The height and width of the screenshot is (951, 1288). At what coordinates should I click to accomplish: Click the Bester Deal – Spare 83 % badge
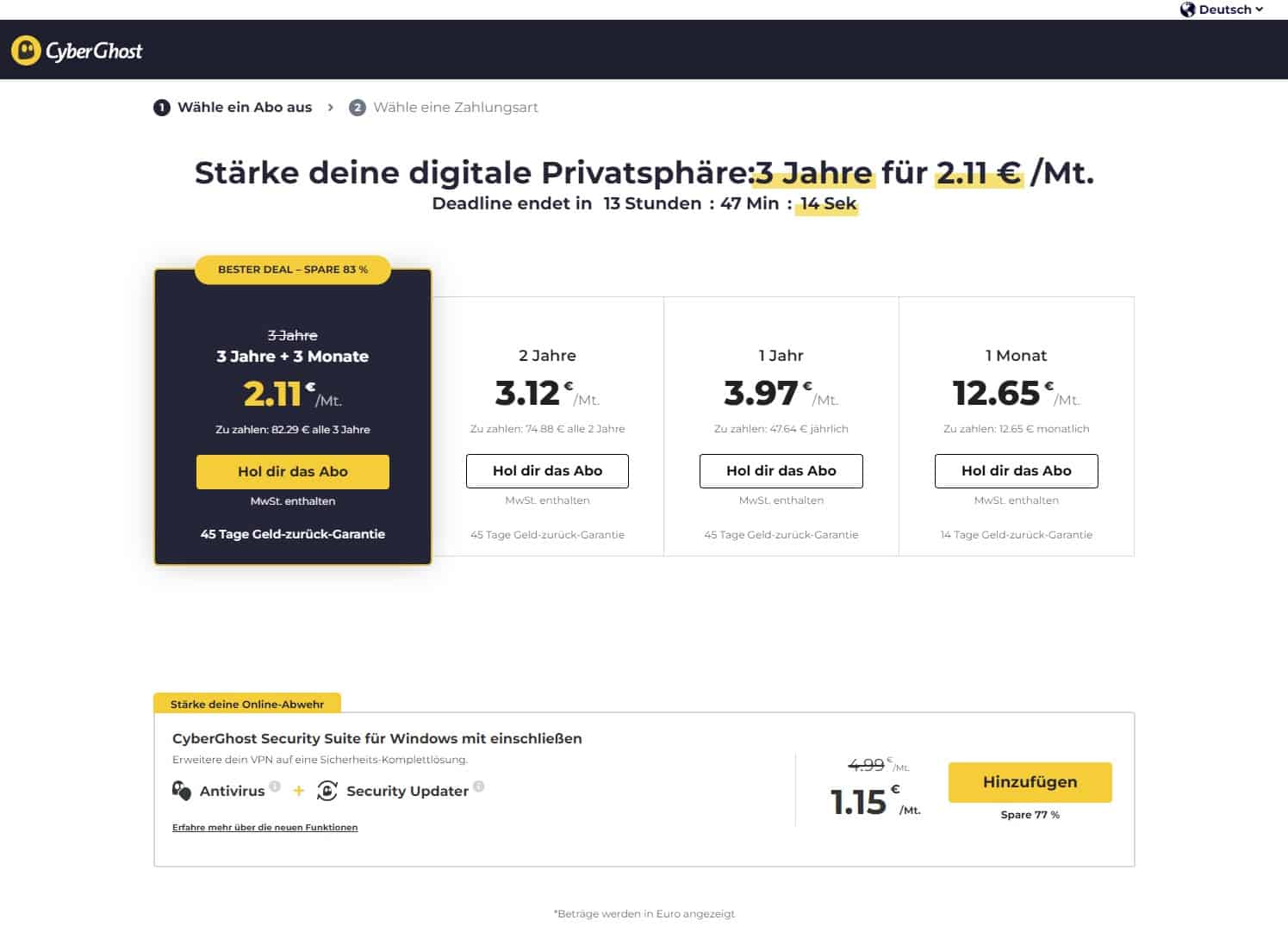[293, 270]
